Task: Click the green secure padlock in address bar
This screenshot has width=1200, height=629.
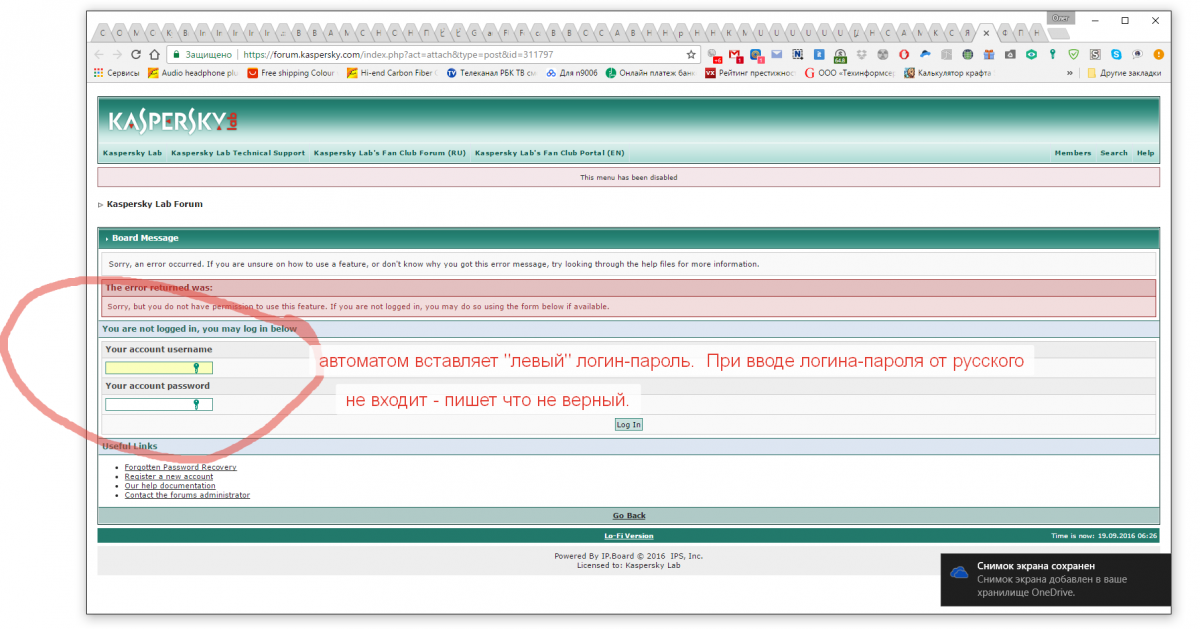Action: [175, 55]
